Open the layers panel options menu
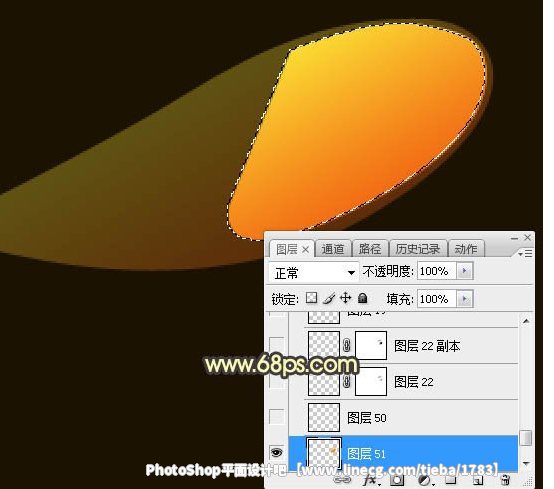The image size is (554, 489). pos(525,253)
